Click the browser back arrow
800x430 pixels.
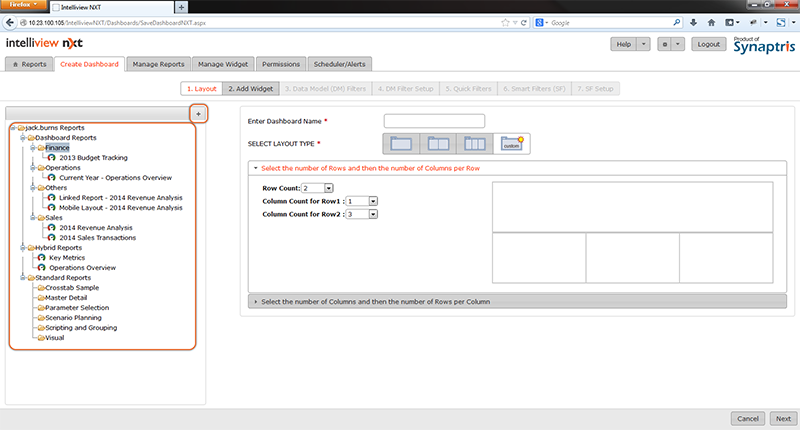coord(10,22)
